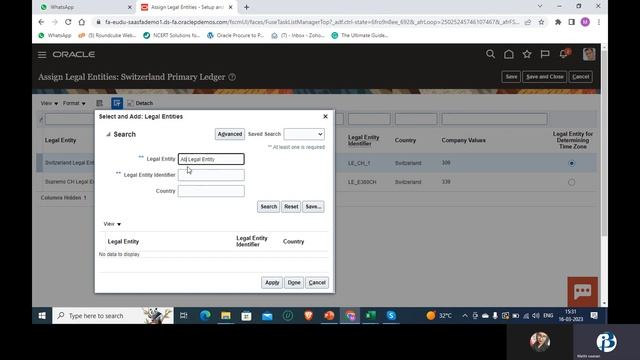Open the Mail app on the taskbar
The image size is (640, 360).
(267, 316)
